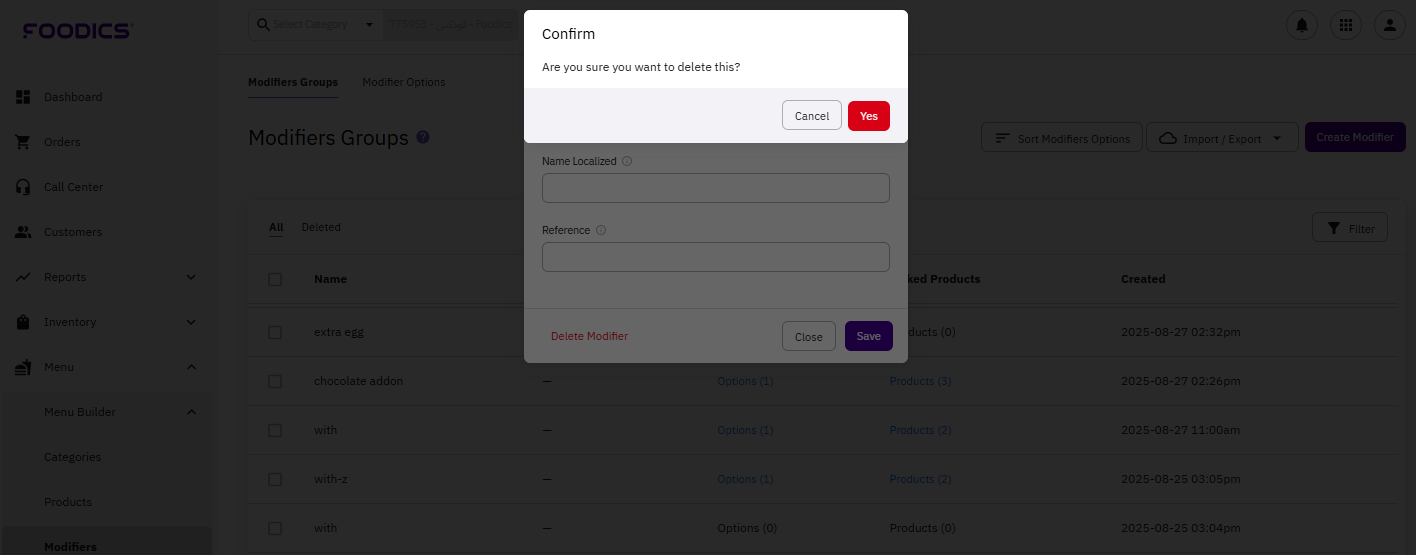
Task: Expand the Inventory sidebar section
Action: coord(191,322)
